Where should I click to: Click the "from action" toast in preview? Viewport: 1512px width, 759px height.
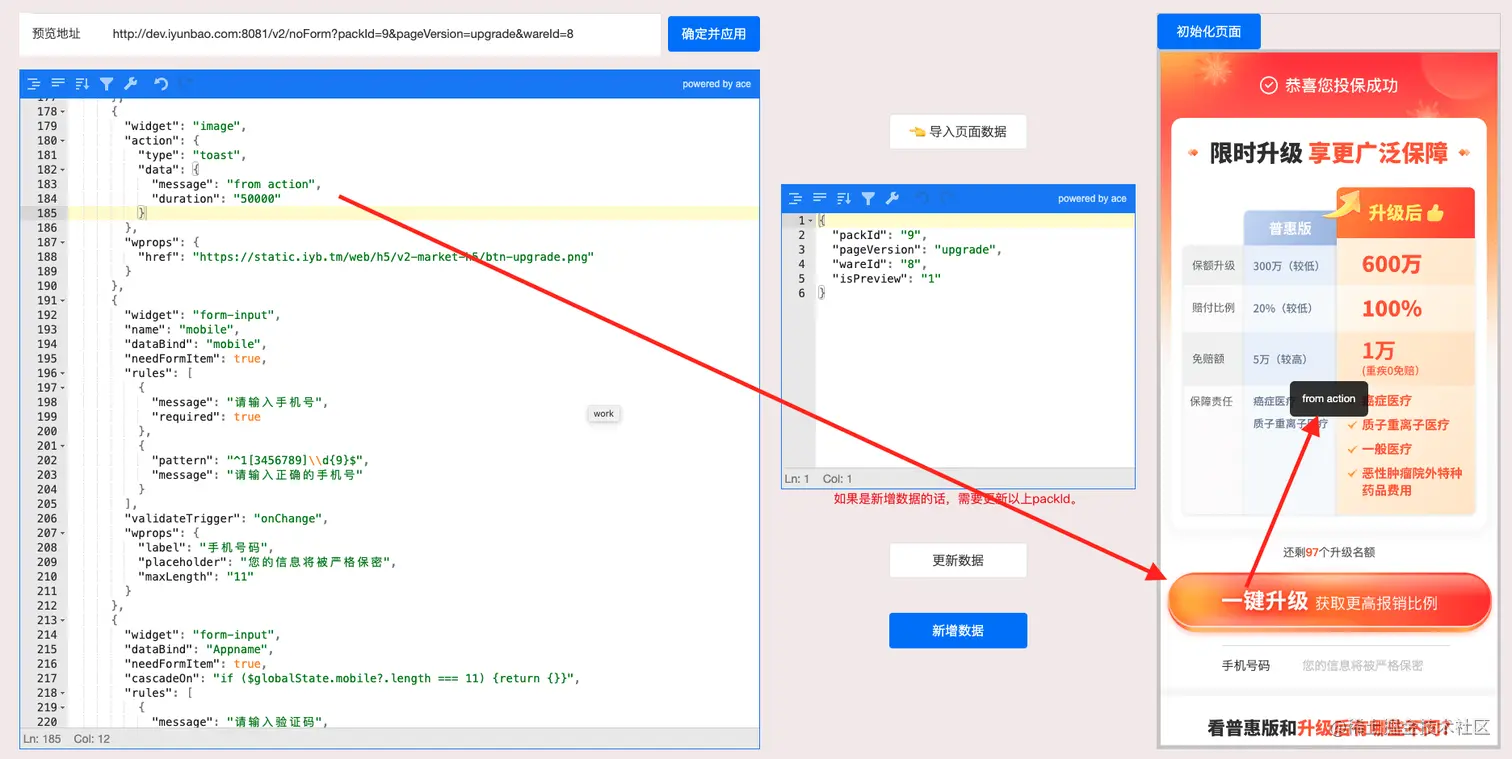1328,399
